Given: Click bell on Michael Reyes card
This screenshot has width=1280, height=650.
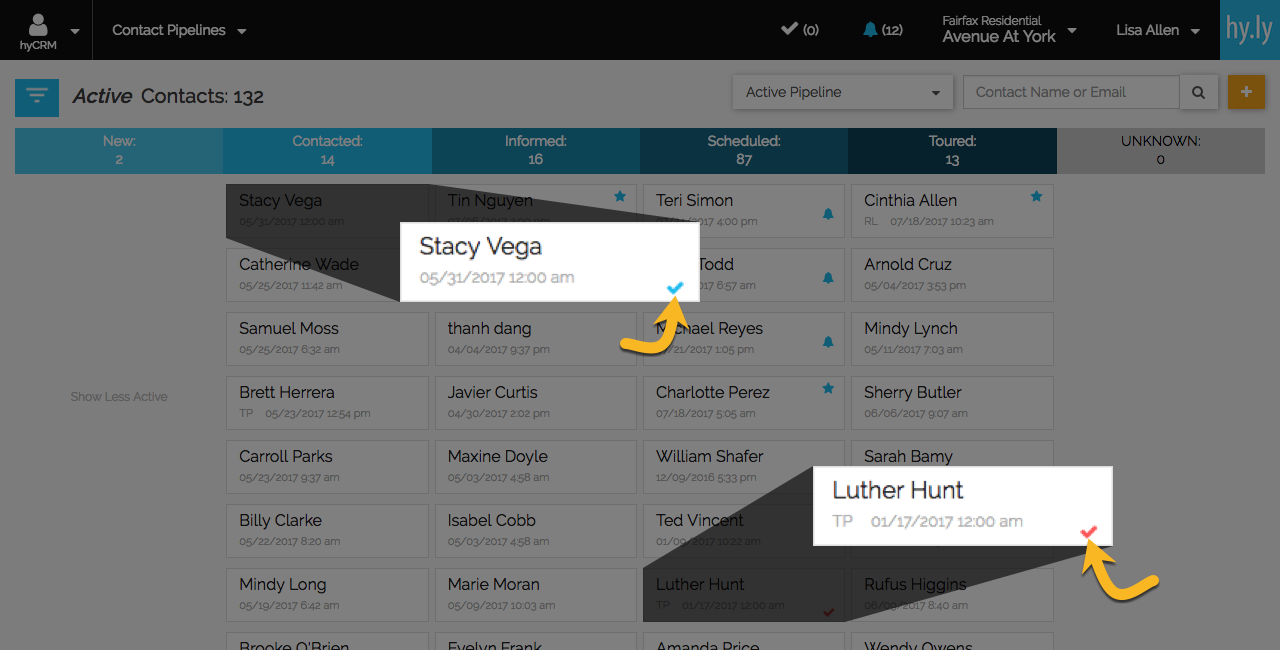Looking at the screenshot, I should click(x=828, y=342).
